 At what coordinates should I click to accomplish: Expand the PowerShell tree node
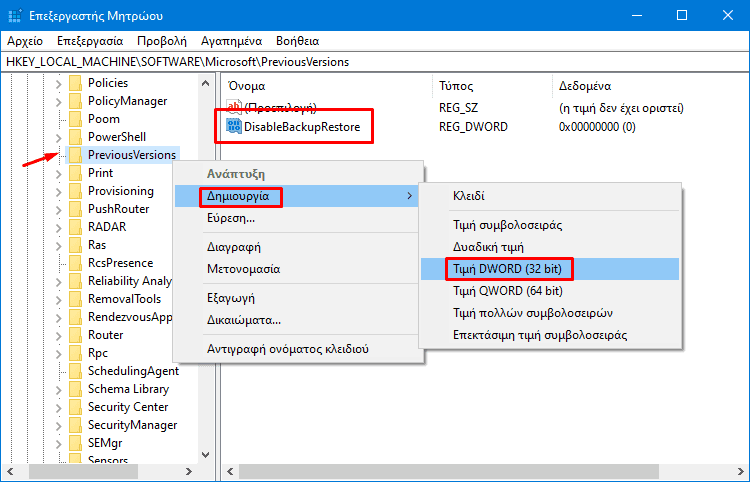click(x=59, y=138)
